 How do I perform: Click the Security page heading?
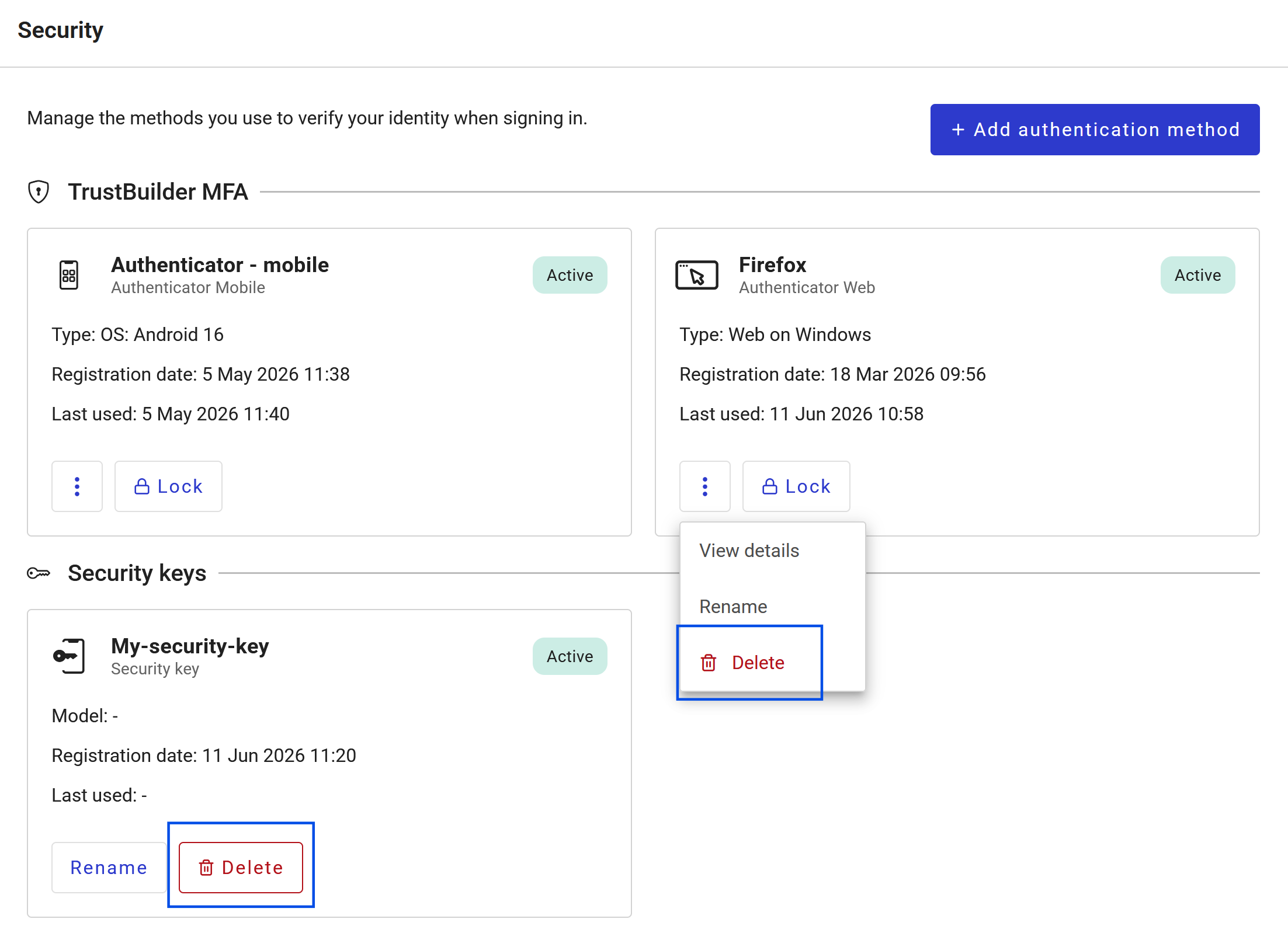tap(60, 30)
